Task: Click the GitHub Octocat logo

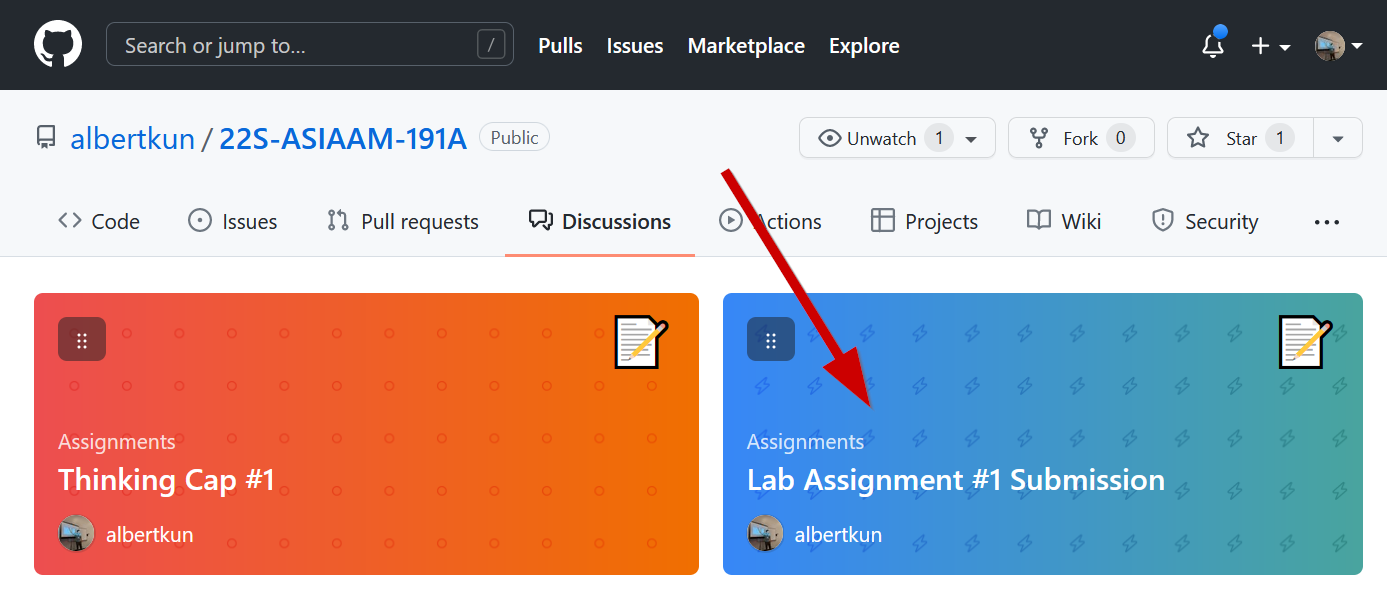Action: (x=58, y=45)
